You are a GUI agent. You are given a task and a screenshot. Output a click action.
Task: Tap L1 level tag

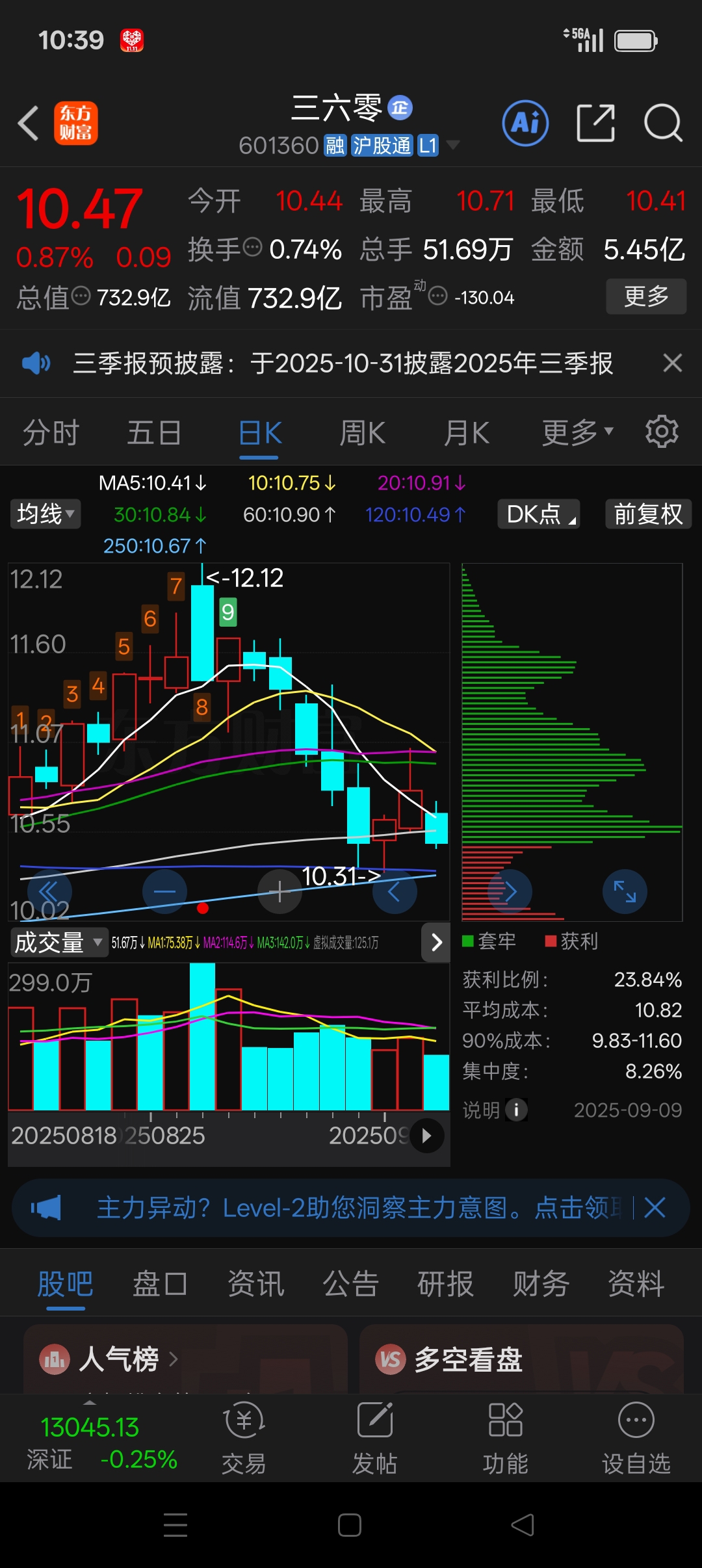click(428, 146)
